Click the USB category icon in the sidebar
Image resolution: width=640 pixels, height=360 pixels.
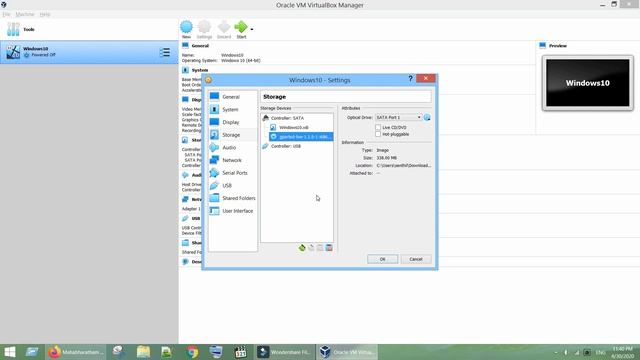click(214, 185)
